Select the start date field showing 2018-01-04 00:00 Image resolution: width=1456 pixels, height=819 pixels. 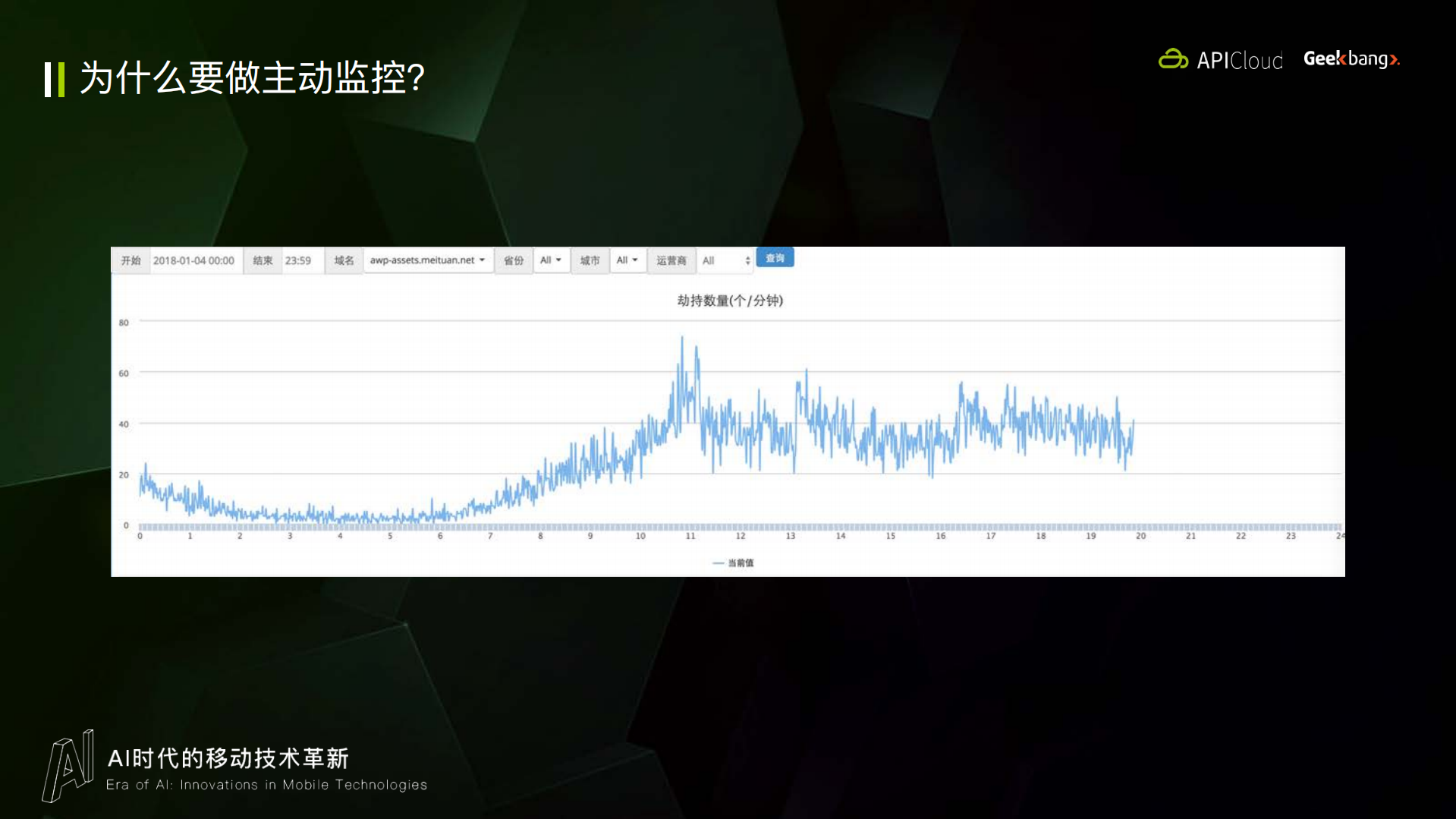pos(195,260)
